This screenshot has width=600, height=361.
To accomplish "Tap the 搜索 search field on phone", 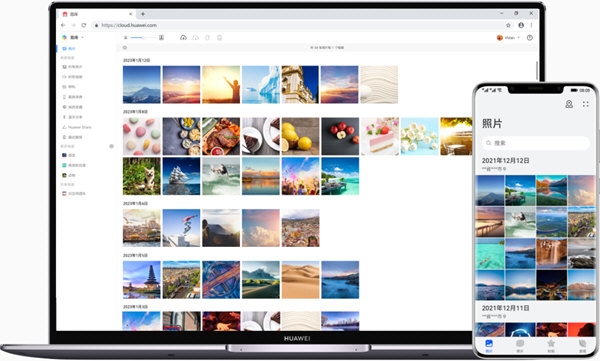I will pyautogui.click(x=536, y=143).
